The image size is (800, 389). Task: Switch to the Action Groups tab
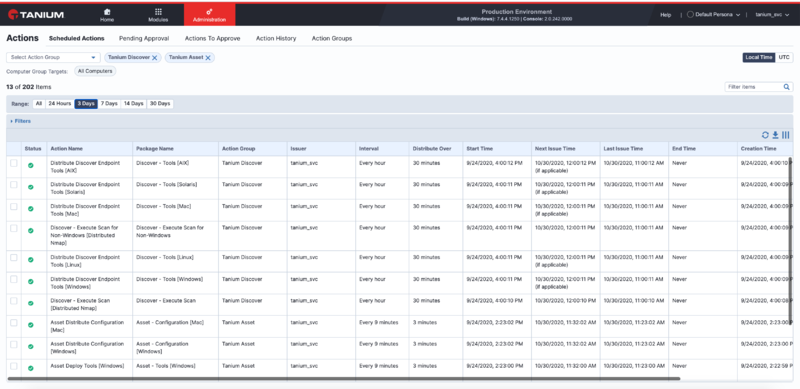tap(332, 38)
